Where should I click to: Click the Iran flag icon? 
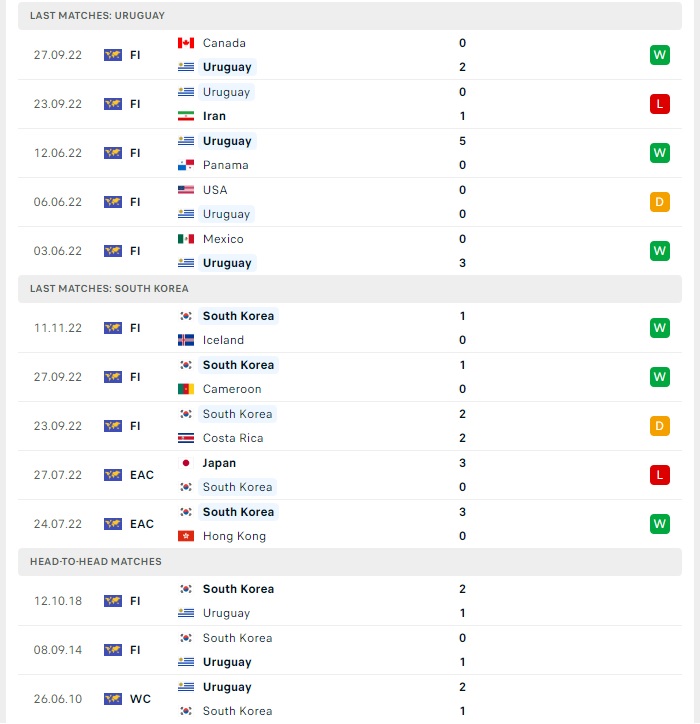(186, 116)
